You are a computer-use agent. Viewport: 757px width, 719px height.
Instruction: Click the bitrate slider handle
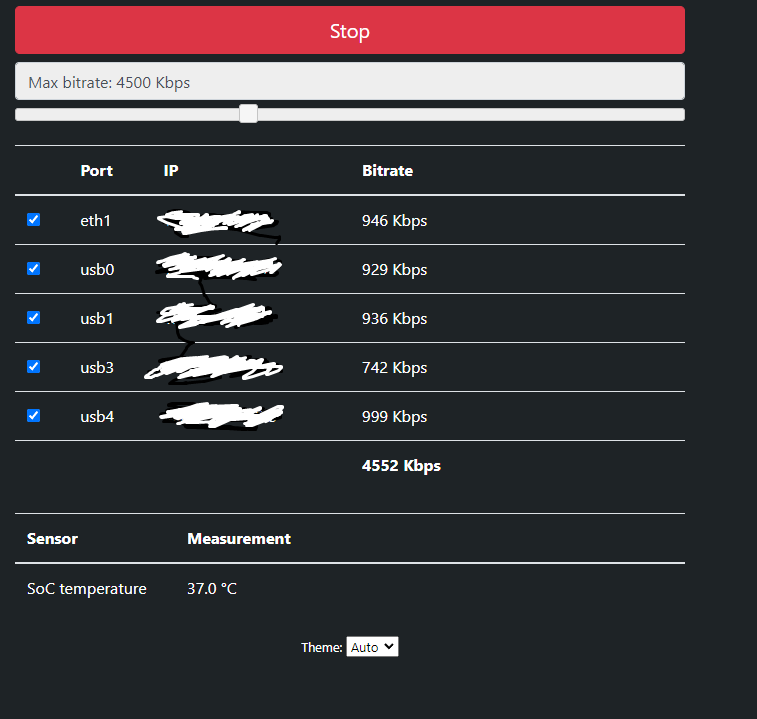(249, 114)
